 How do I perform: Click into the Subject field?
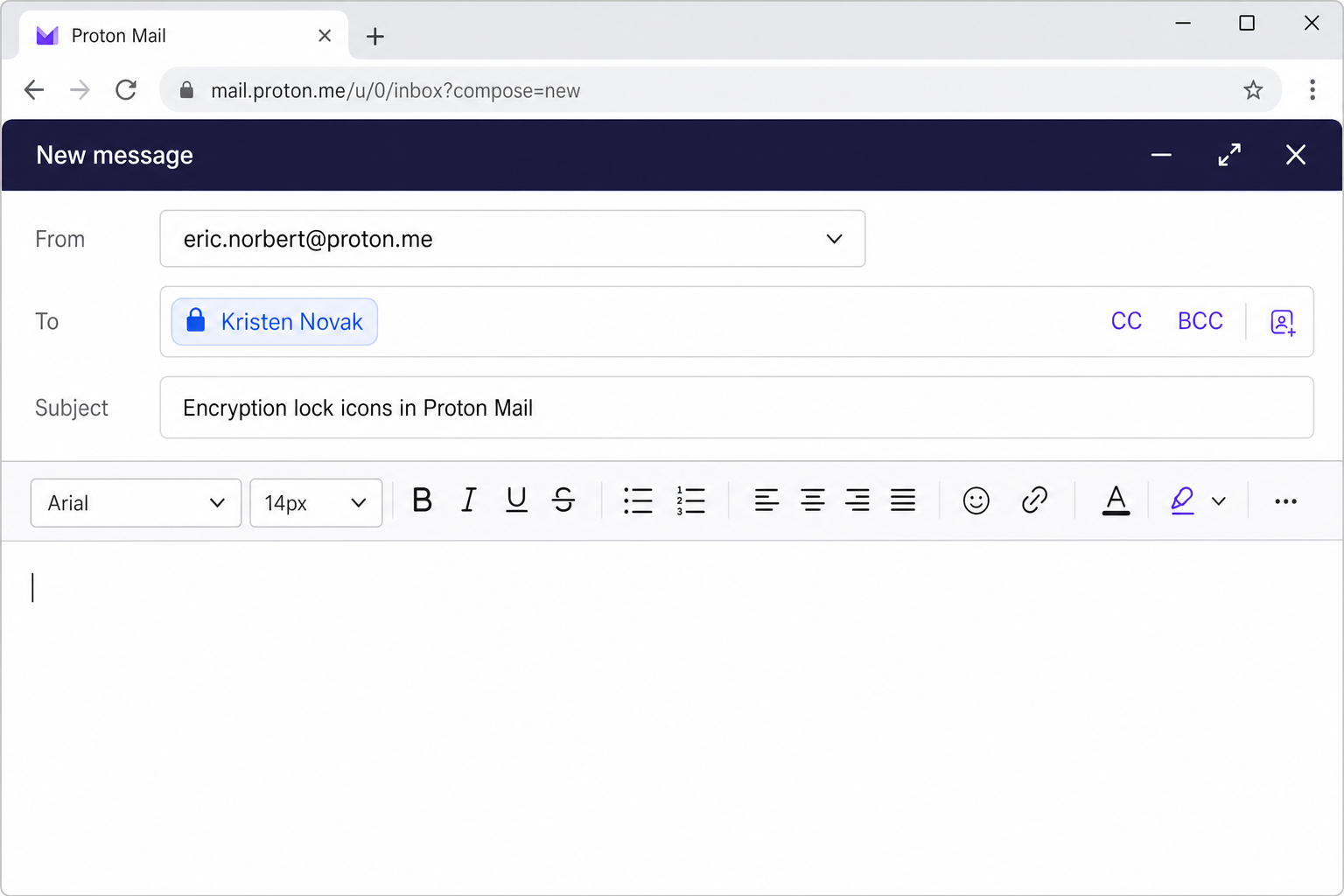tap(737, 408)
